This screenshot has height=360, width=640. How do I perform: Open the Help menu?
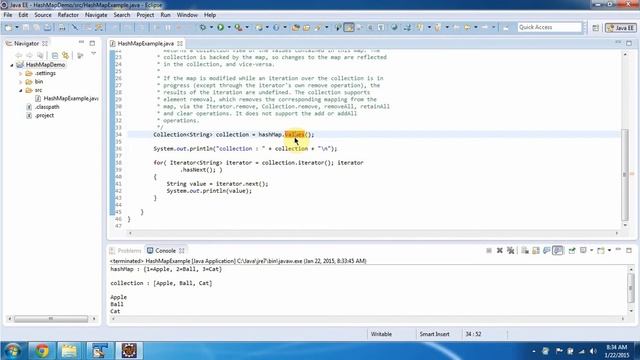pos(210,15)
